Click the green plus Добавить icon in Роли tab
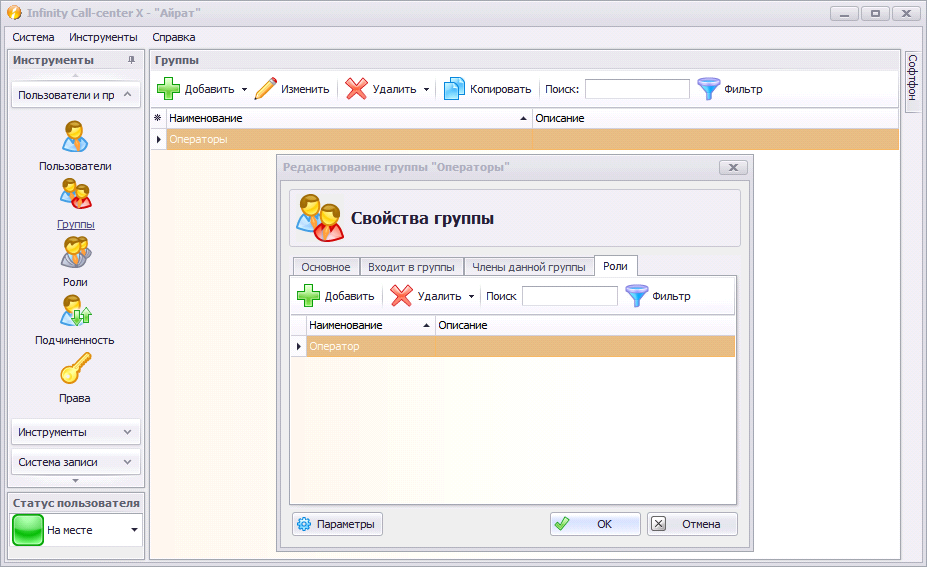The width and height of the screenshot is (927, 567). pos(308,296)
